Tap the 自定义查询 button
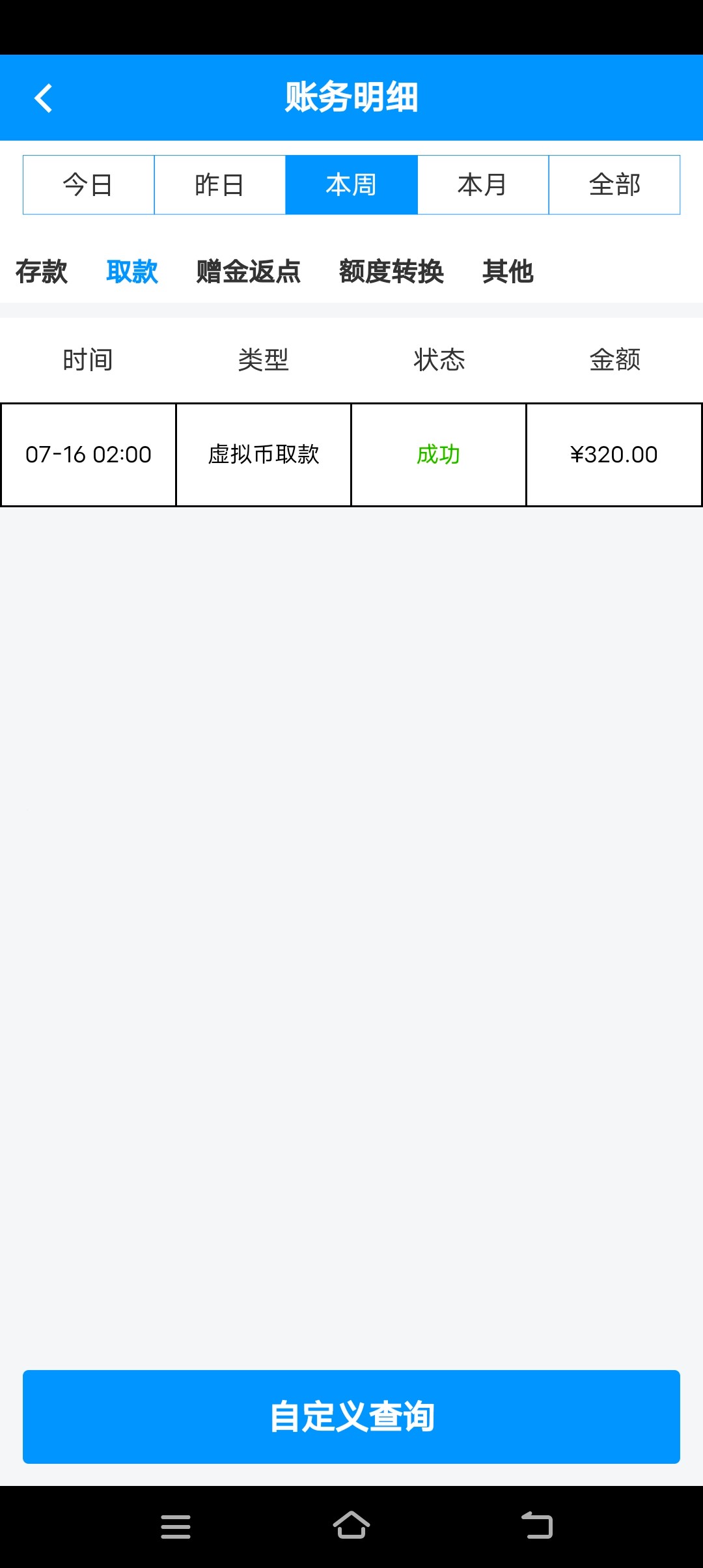Viewport: 703px width, 1568px height. 351,1417
